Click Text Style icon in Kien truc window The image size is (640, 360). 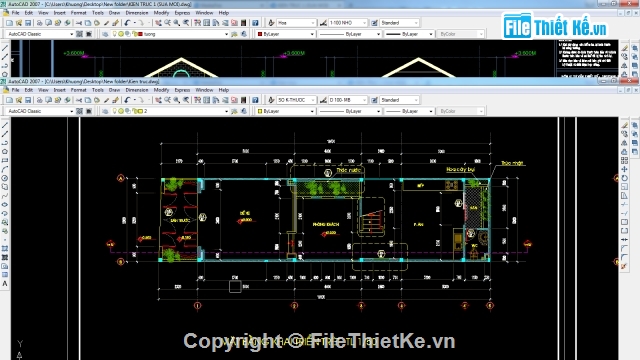(x=271, y=100)
